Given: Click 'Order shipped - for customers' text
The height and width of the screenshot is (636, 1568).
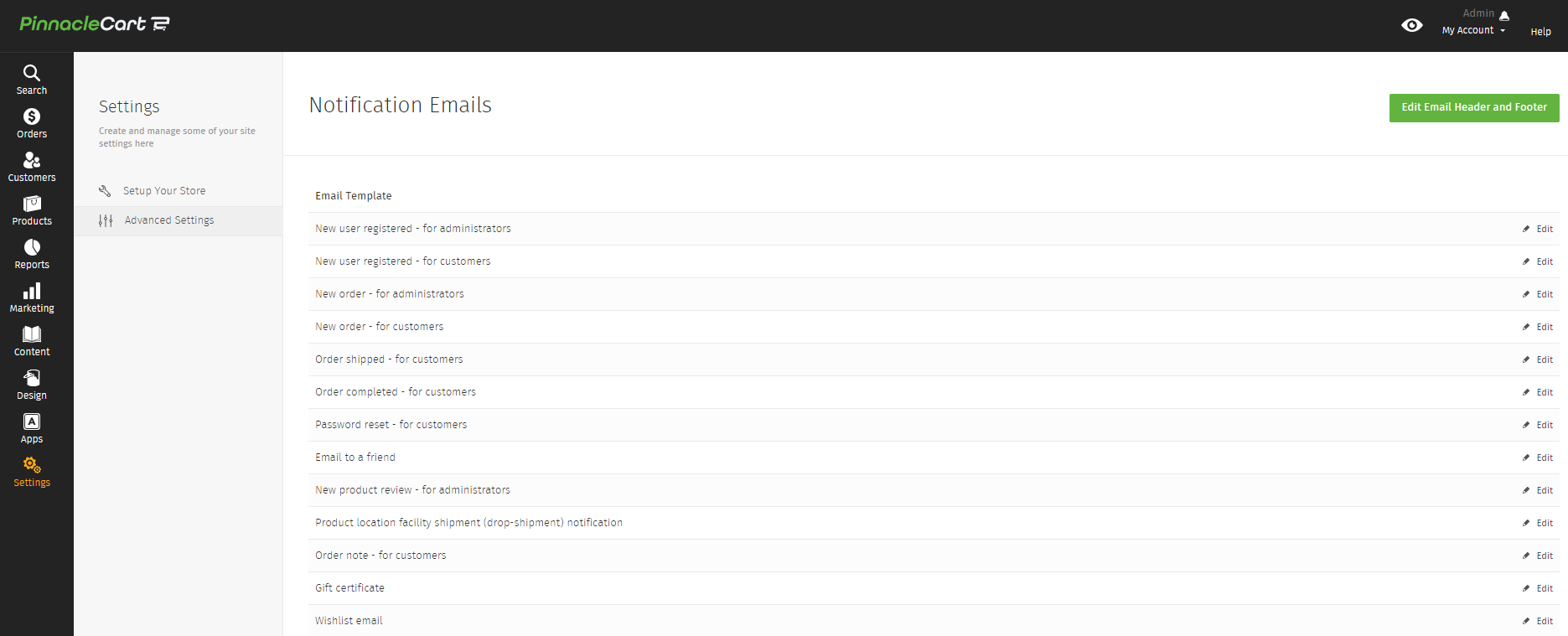Looking at the screenshot, I should pos(389,359).
